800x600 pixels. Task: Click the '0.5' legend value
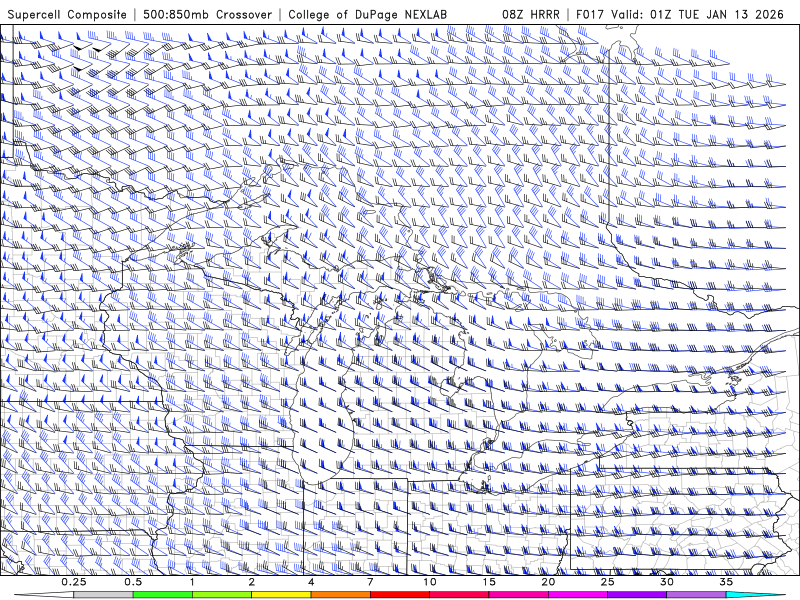(133, 582)
